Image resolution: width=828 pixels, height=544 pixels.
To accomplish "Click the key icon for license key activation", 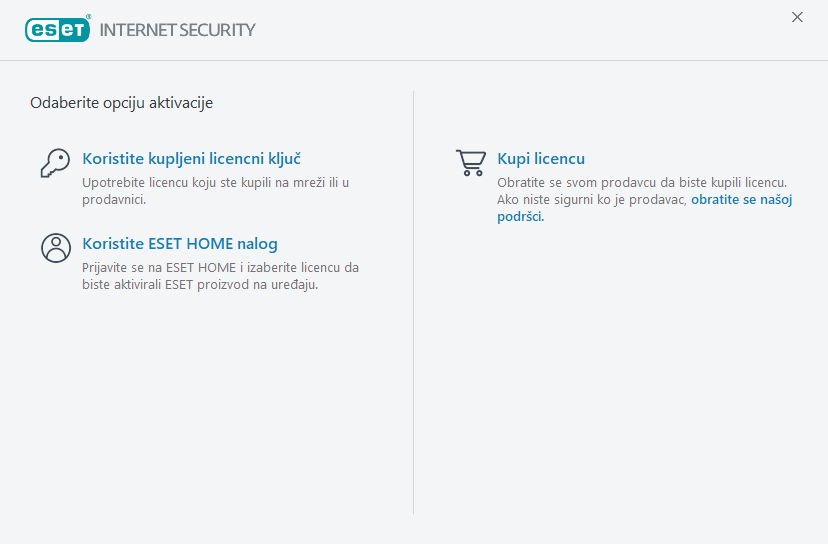I will pos(55,162).
